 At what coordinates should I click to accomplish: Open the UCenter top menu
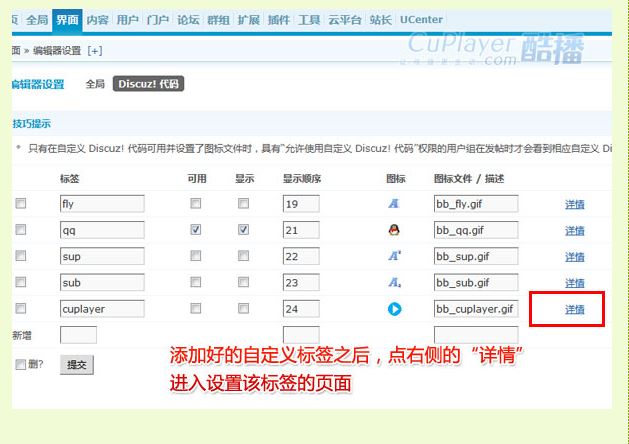pos(421,20)
